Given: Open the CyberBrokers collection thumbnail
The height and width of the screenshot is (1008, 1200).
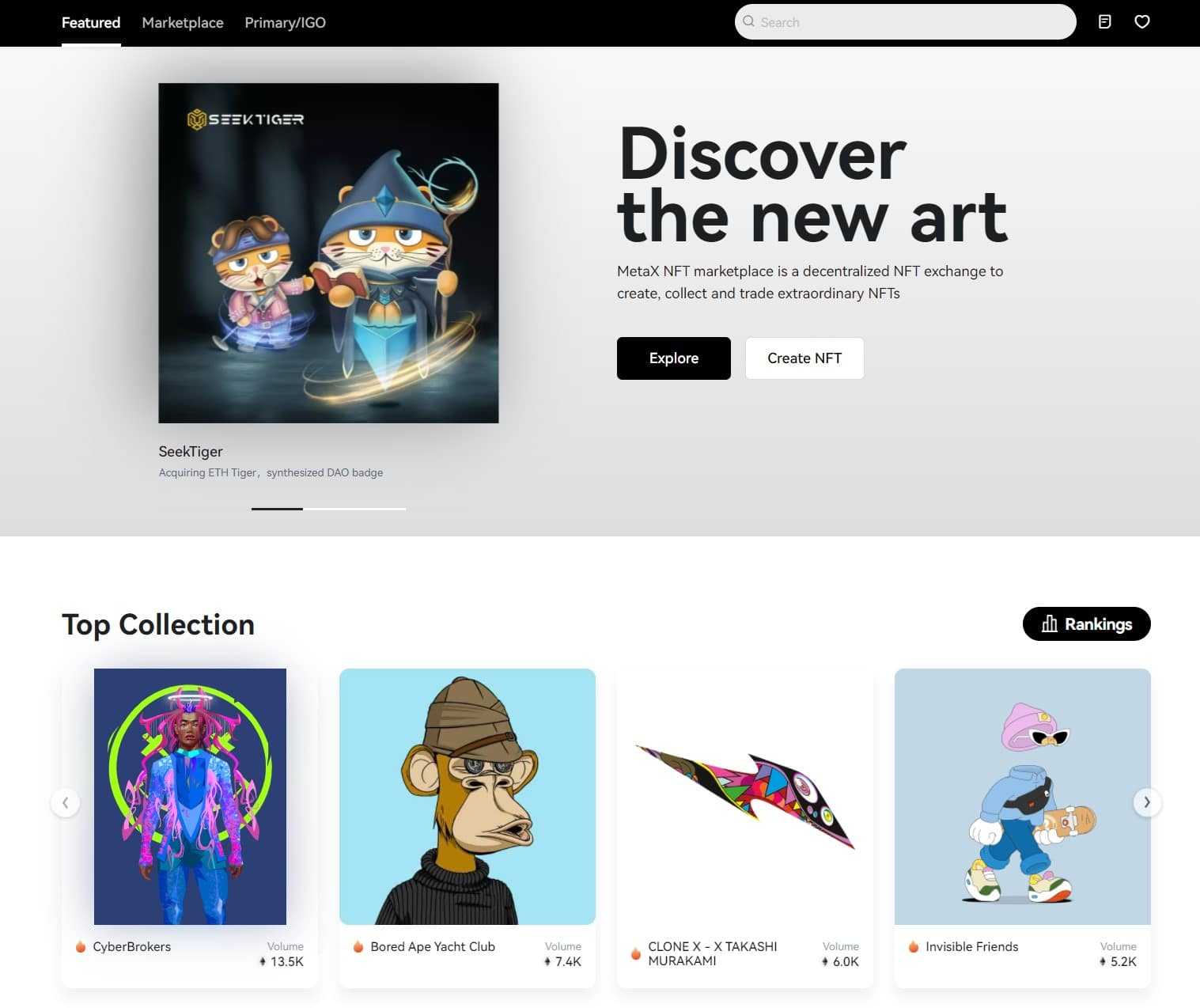Looking at the screenshot, I should (x=190, y=796).
